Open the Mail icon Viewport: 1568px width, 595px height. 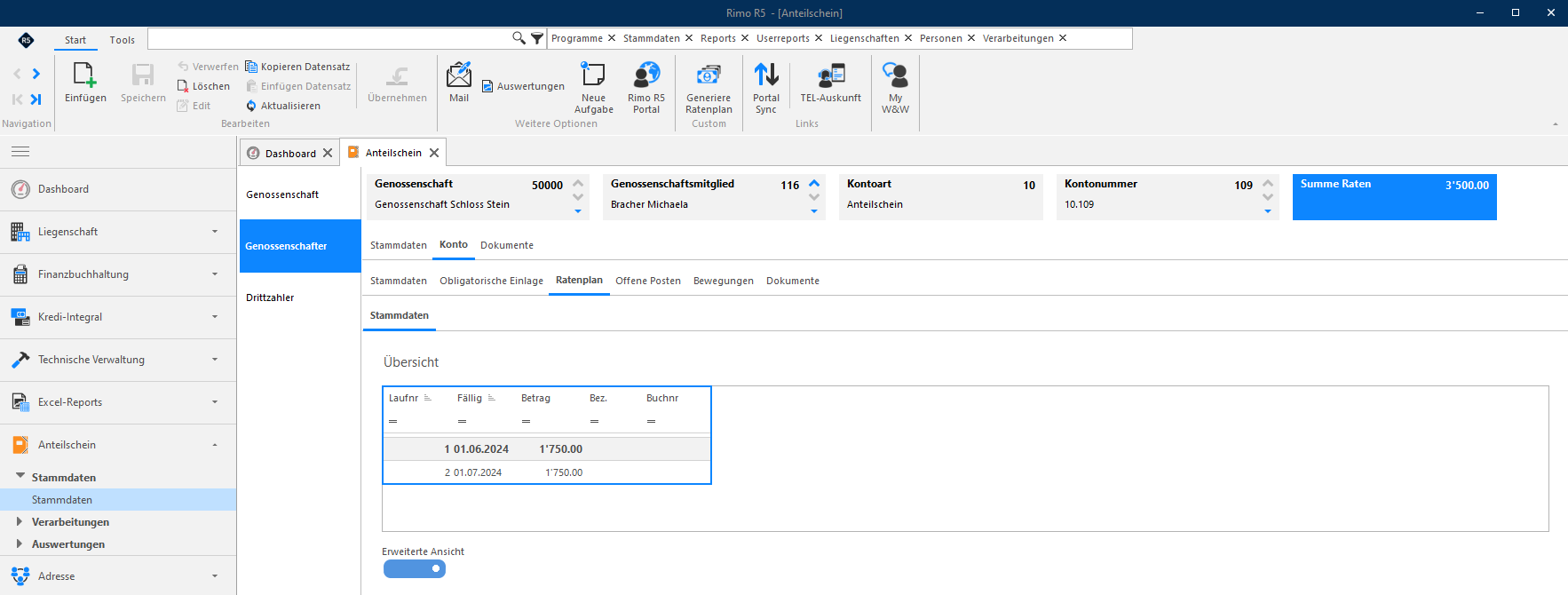pyautogui.click(x=459, y=75)
